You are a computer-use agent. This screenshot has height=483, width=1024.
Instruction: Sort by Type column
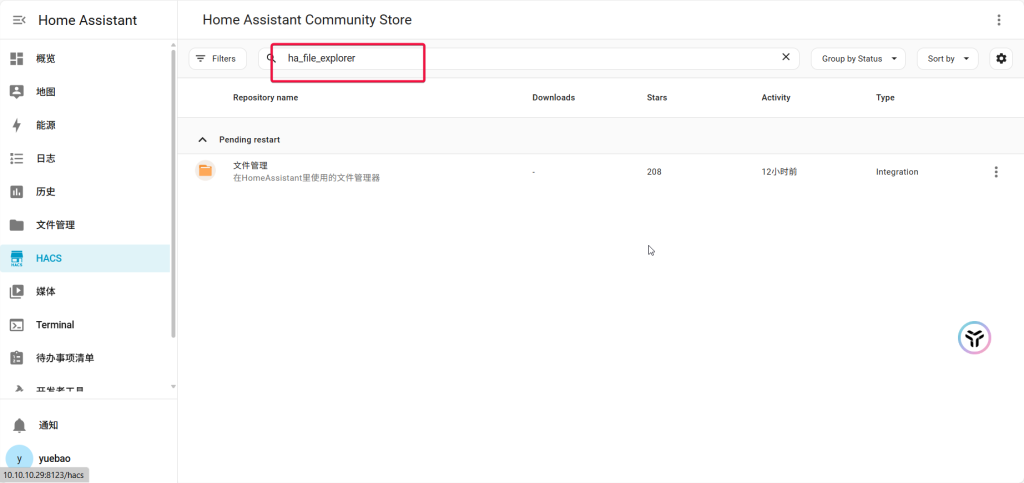coord(885,98)
